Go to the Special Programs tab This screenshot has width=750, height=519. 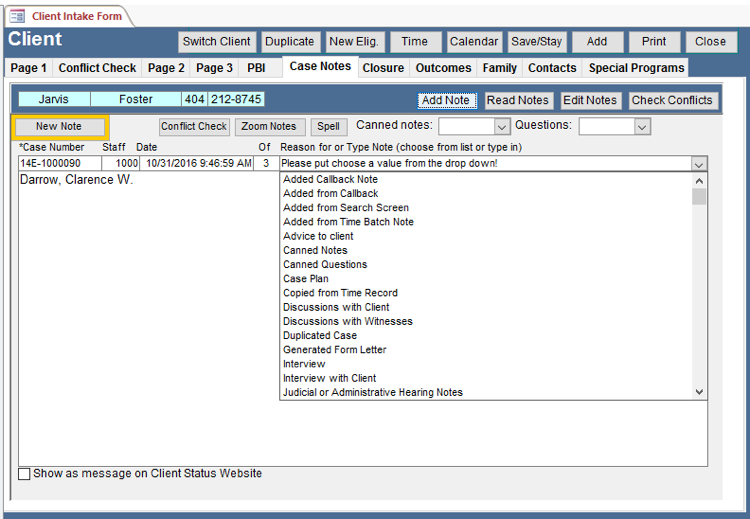pyautogui.click(x=636, y=68)
